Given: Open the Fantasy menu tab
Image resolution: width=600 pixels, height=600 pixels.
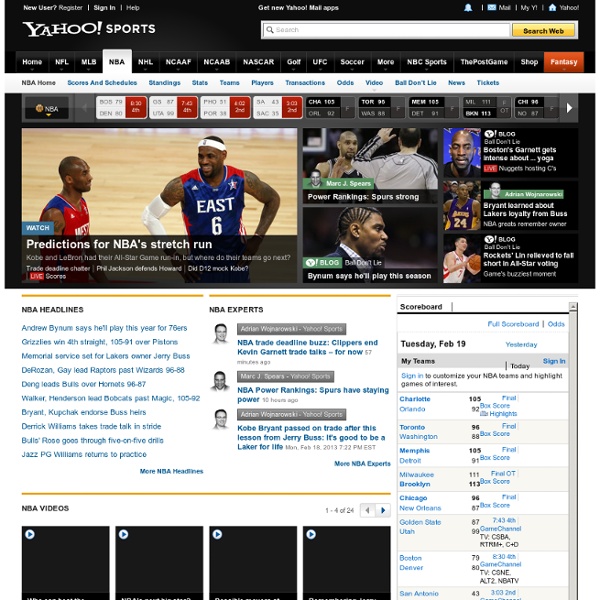Looking at the screenshot, I should point(563,62).
